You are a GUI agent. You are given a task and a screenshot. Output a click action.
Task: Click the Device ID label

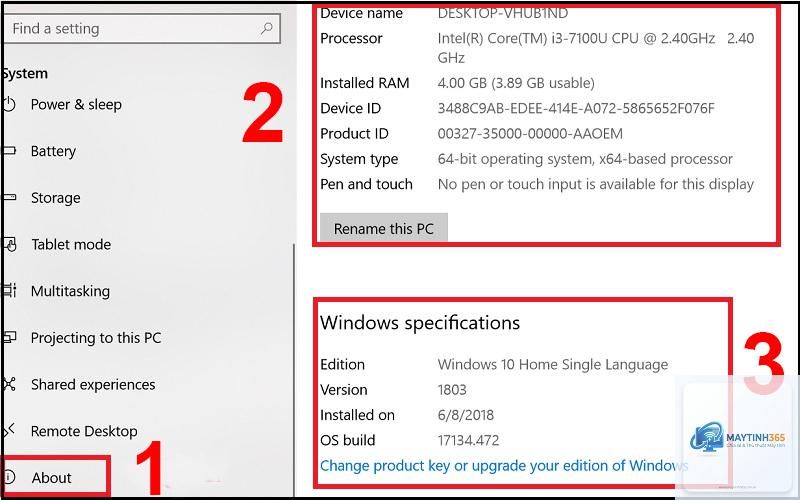click(350, 108)
